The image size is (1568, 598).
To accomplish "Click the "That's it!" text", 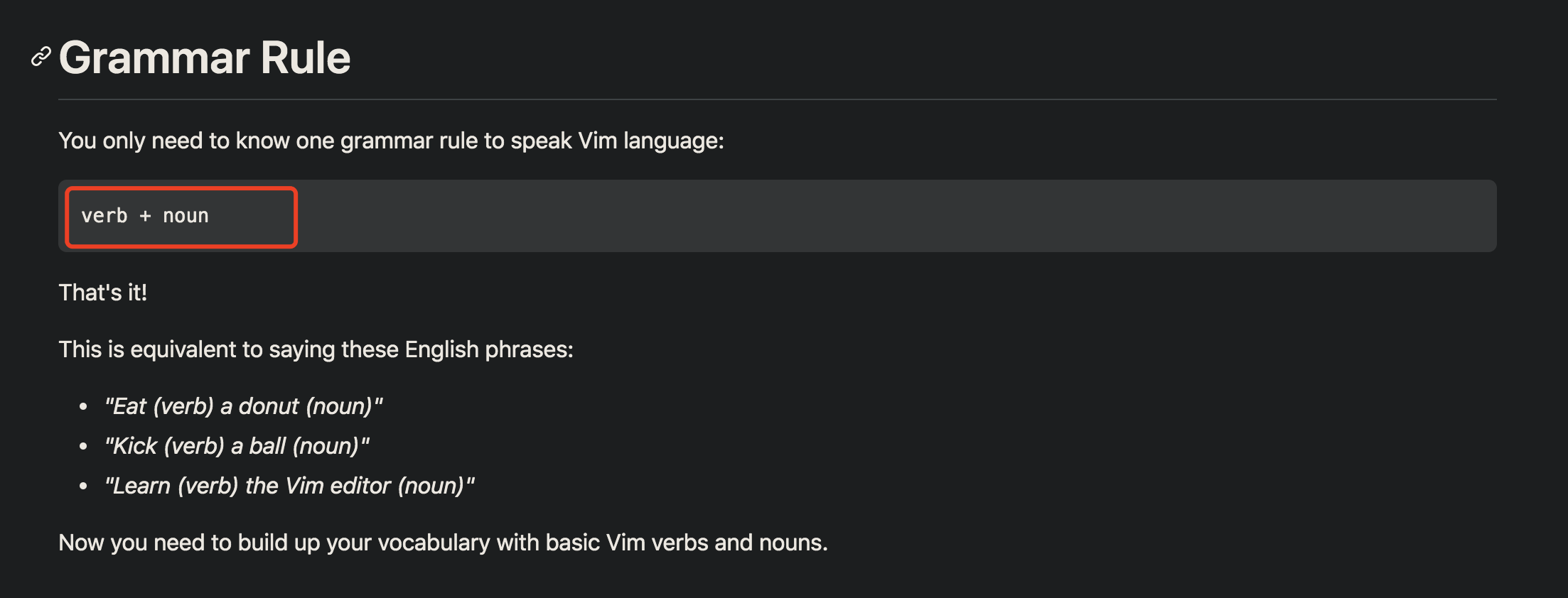I will 103,293.
